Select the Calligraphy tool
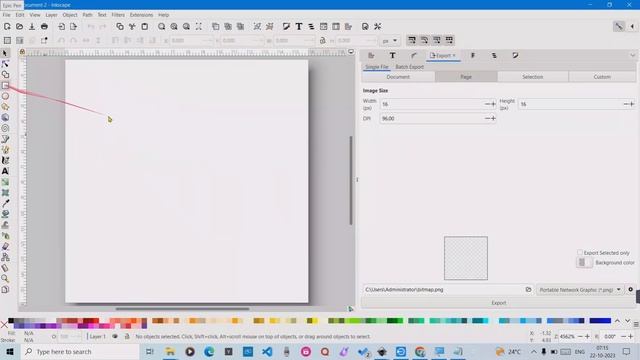Screen dimensions: 640x360 [x=5, y=160]
